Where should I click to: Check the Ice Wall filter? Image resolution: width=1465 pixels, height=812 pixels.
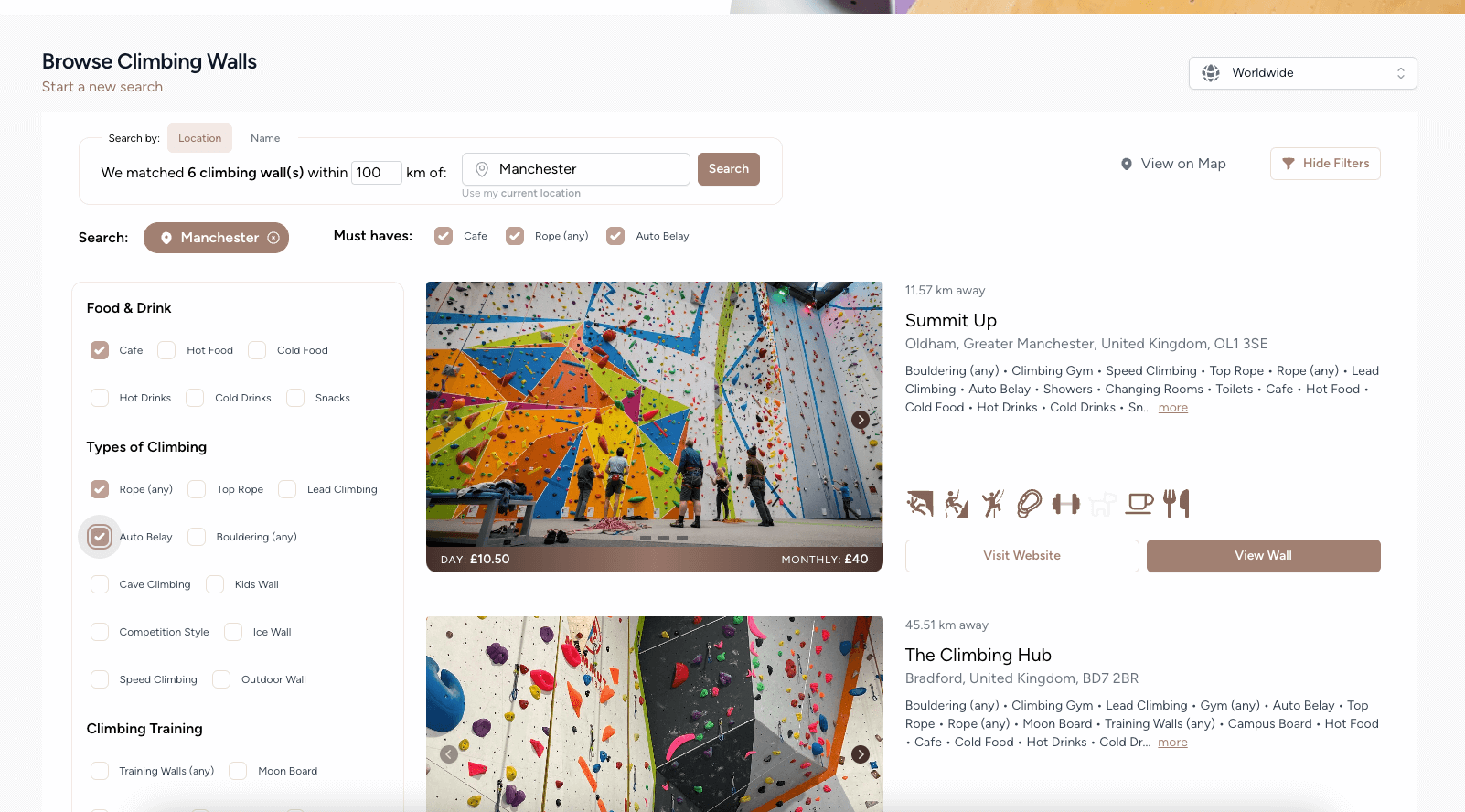[x=233, y=632]
